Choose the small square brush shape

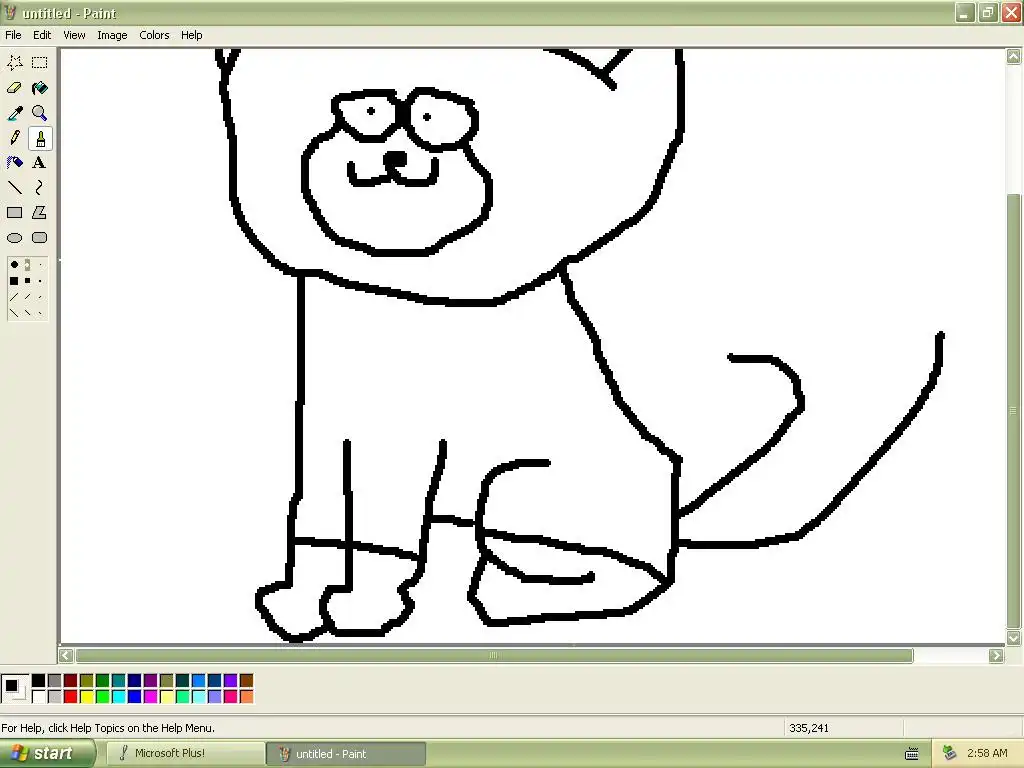coord(40,281)
